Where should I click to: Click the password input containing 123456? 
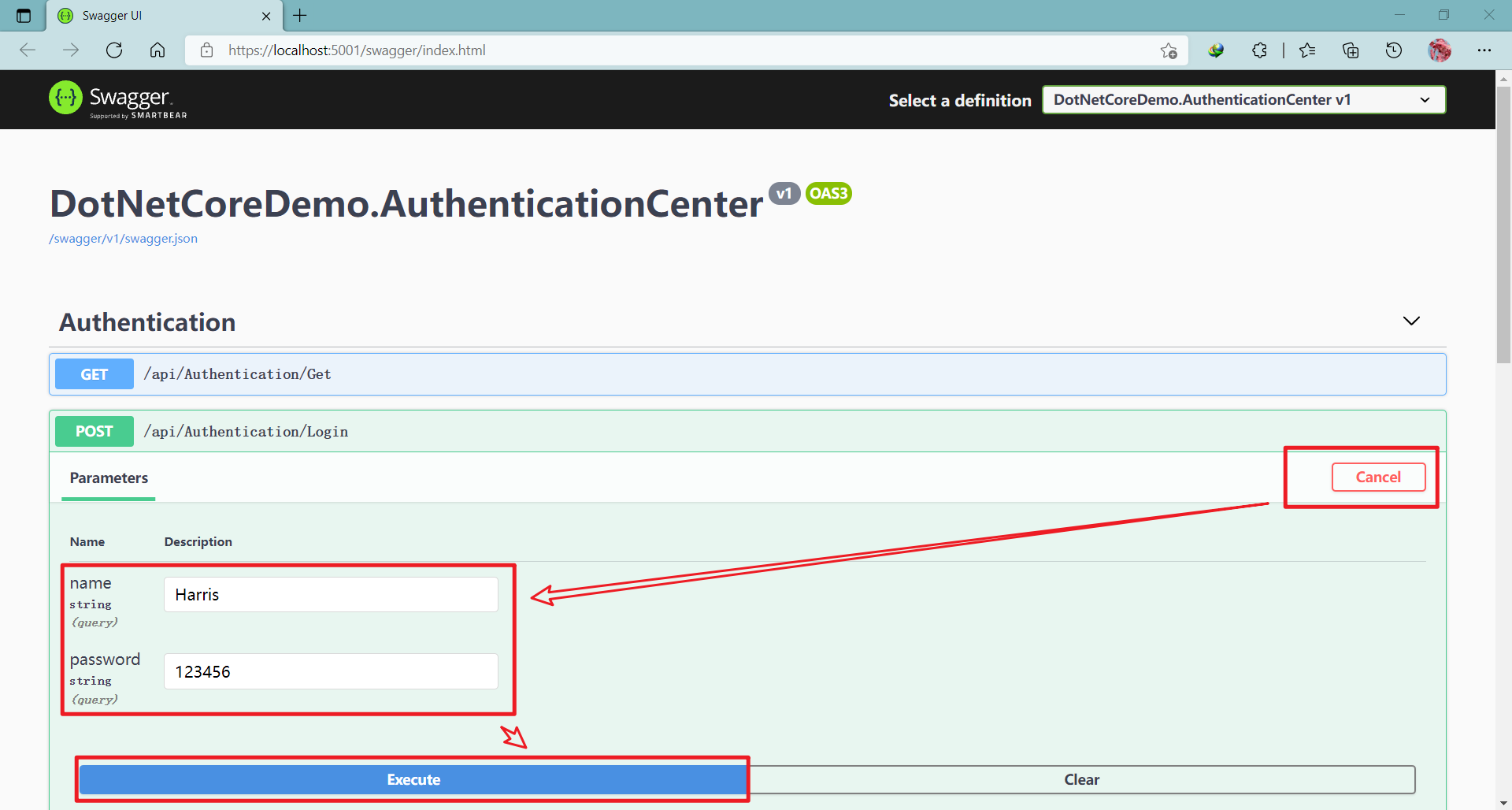coord(331,671)
